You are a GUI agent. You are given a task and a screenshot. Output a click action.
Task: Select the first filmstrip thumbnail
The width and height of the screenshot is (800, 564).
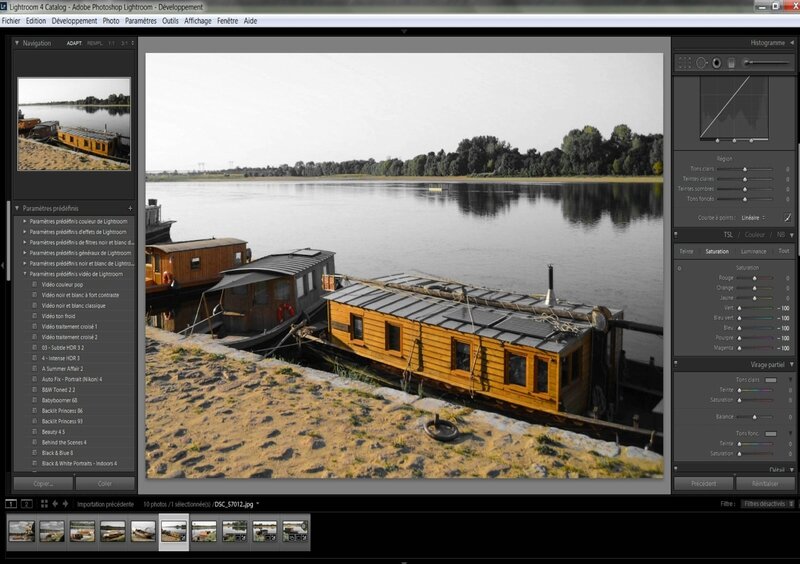[x=21, y=531]
